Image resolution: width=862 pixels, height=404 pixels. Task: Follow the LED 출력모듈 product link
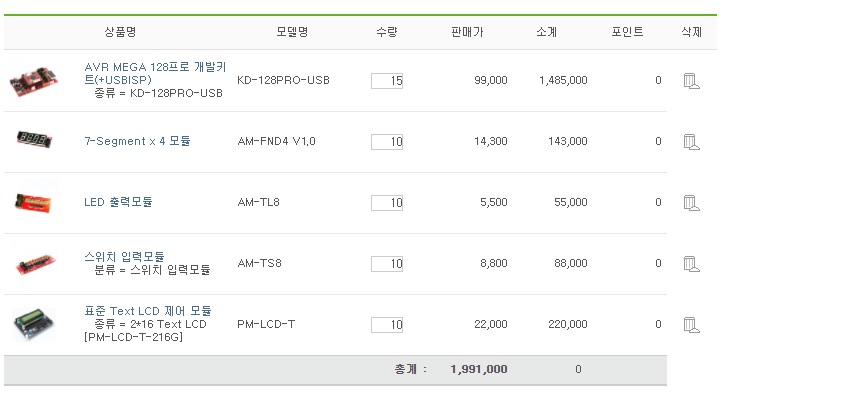(118, 202)
